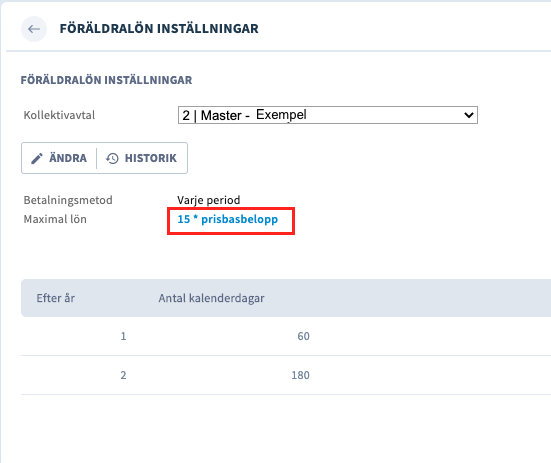
Task: Click the Efter år value 1
Action: [123, 336]
